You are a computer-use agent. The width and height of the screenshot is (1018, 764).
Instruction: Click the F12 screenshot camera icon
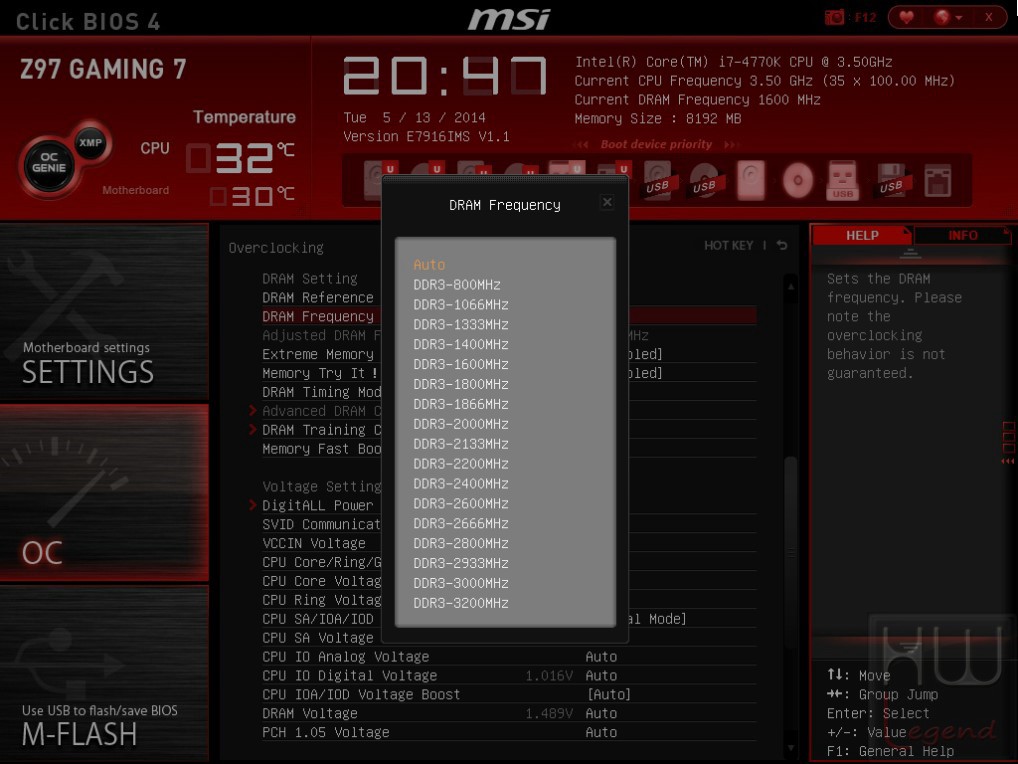pyautogui.click(x=834, y=18)
